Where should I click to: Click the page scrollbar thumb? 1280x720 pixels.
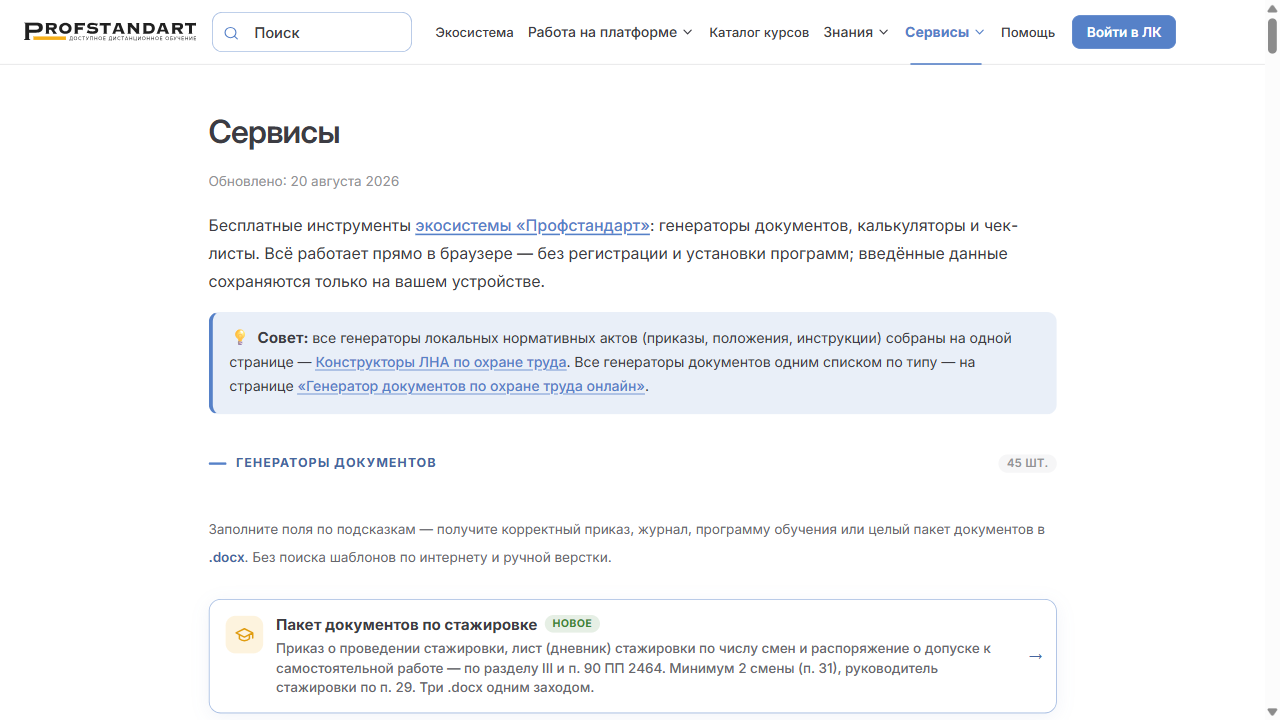pyautogui.click(x=1272, y=36)
